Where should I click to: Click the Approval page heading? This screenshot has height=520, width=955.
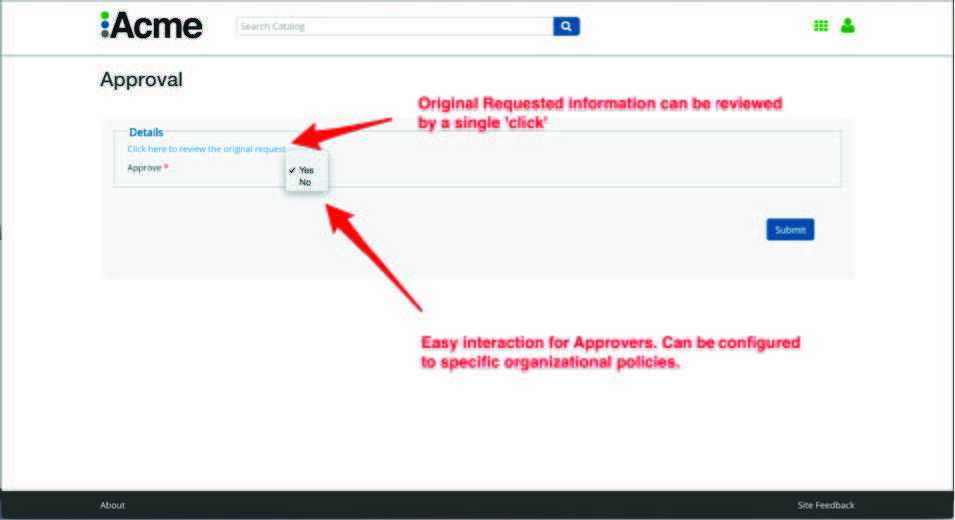(141, 80)
